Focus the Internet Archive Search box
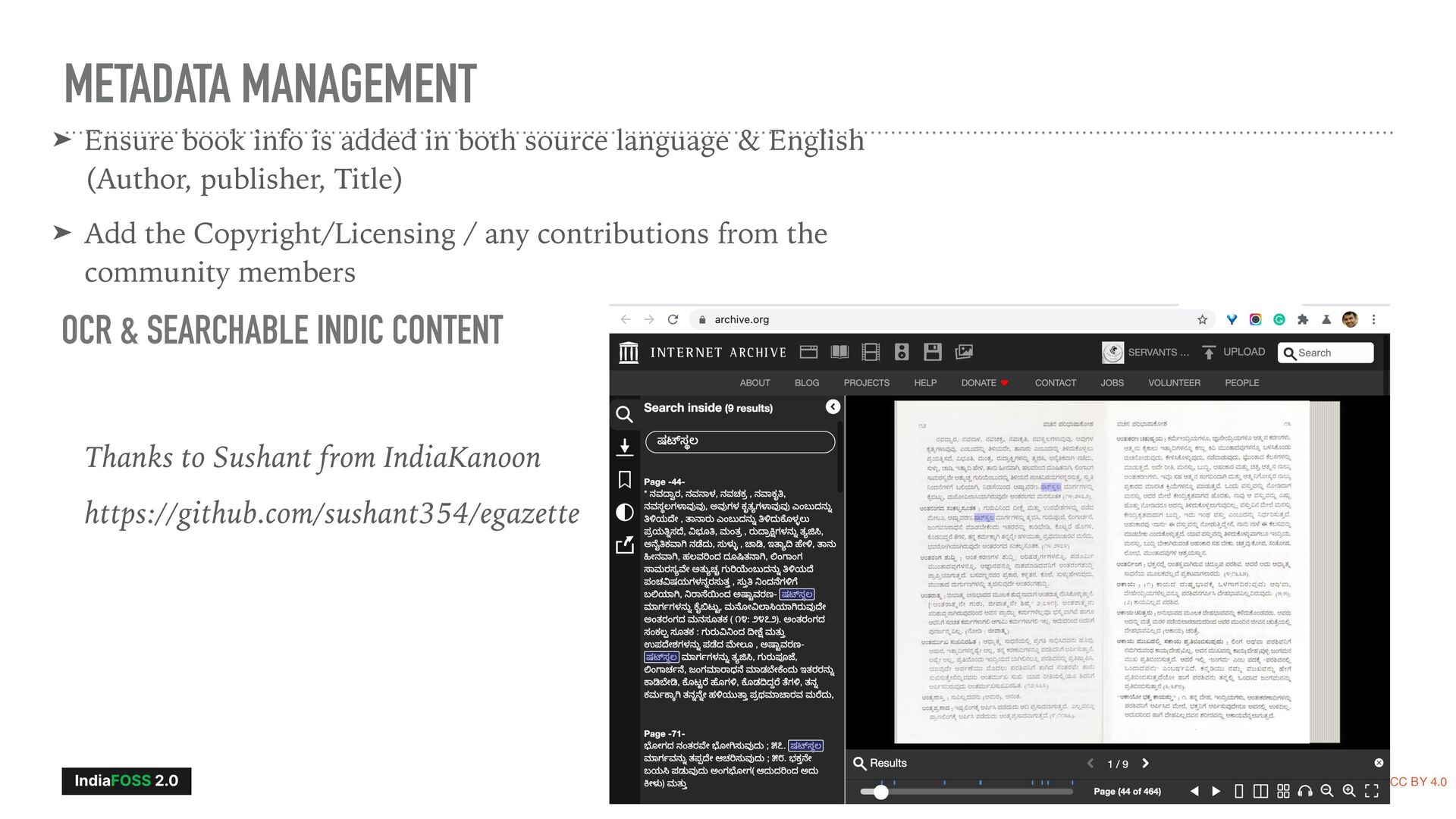Viewport: 1456px width, 819px height. tap(1326, 353)
